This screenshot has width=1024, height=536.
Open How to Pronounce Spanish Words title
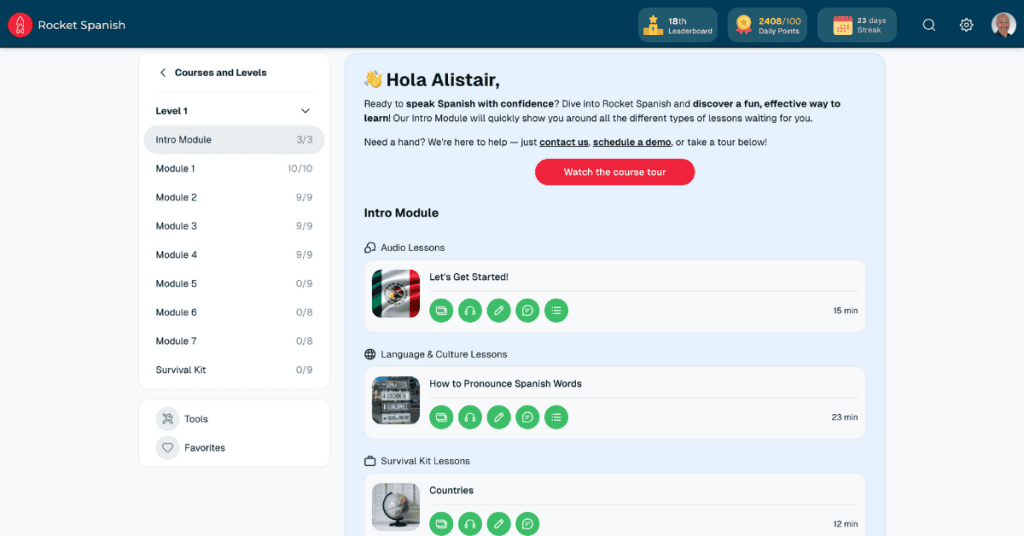tap(505, 384)
